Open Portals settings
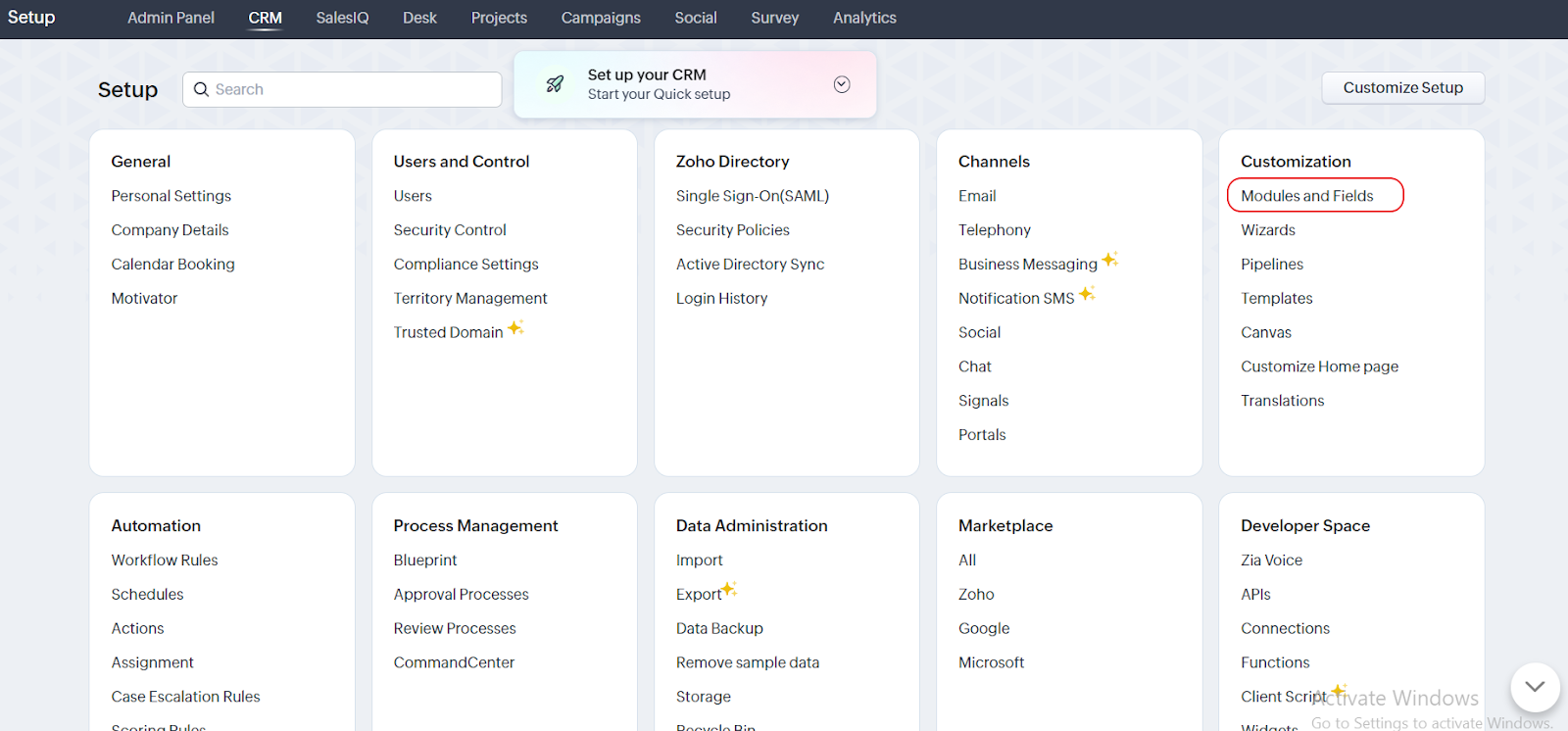 [x=982, y=435]
